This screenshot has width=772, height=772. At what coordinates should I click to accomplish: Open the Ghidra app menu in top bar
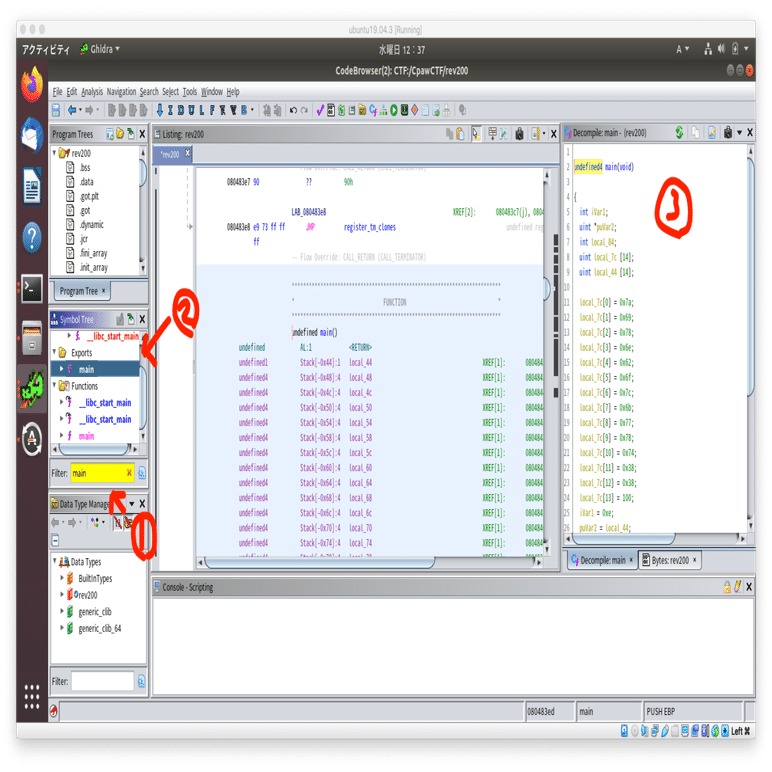100,49
